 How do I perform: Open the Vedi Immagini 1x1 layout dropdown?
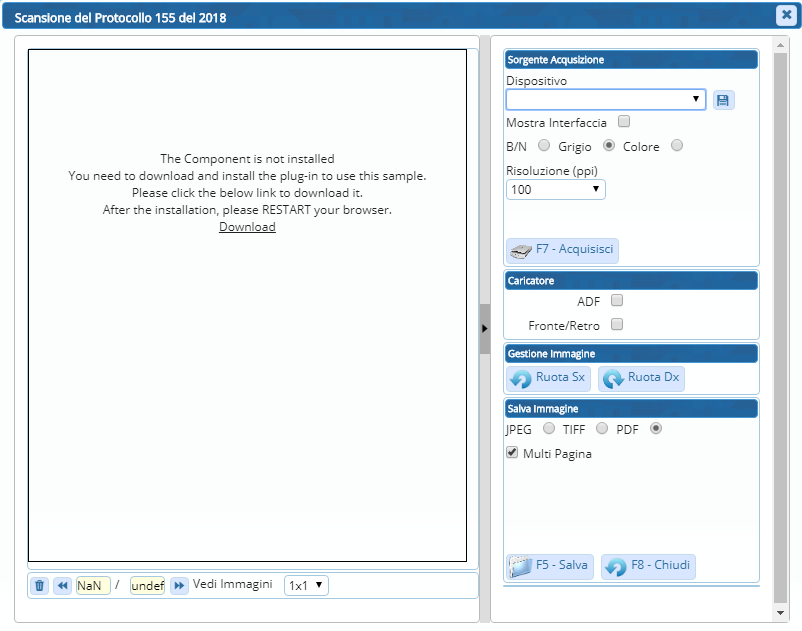[x=306, y=586]
